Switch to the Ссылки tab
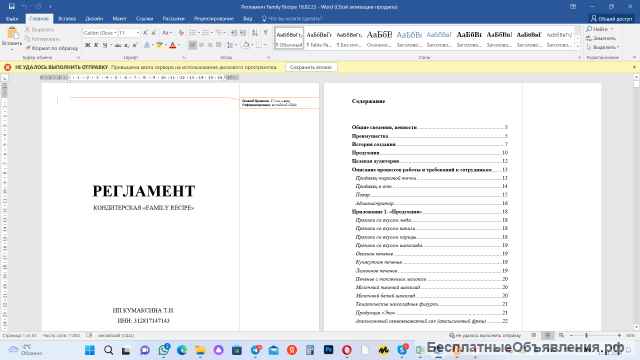The width and height of the screenshot is (640, 360). tap(144, 19)
